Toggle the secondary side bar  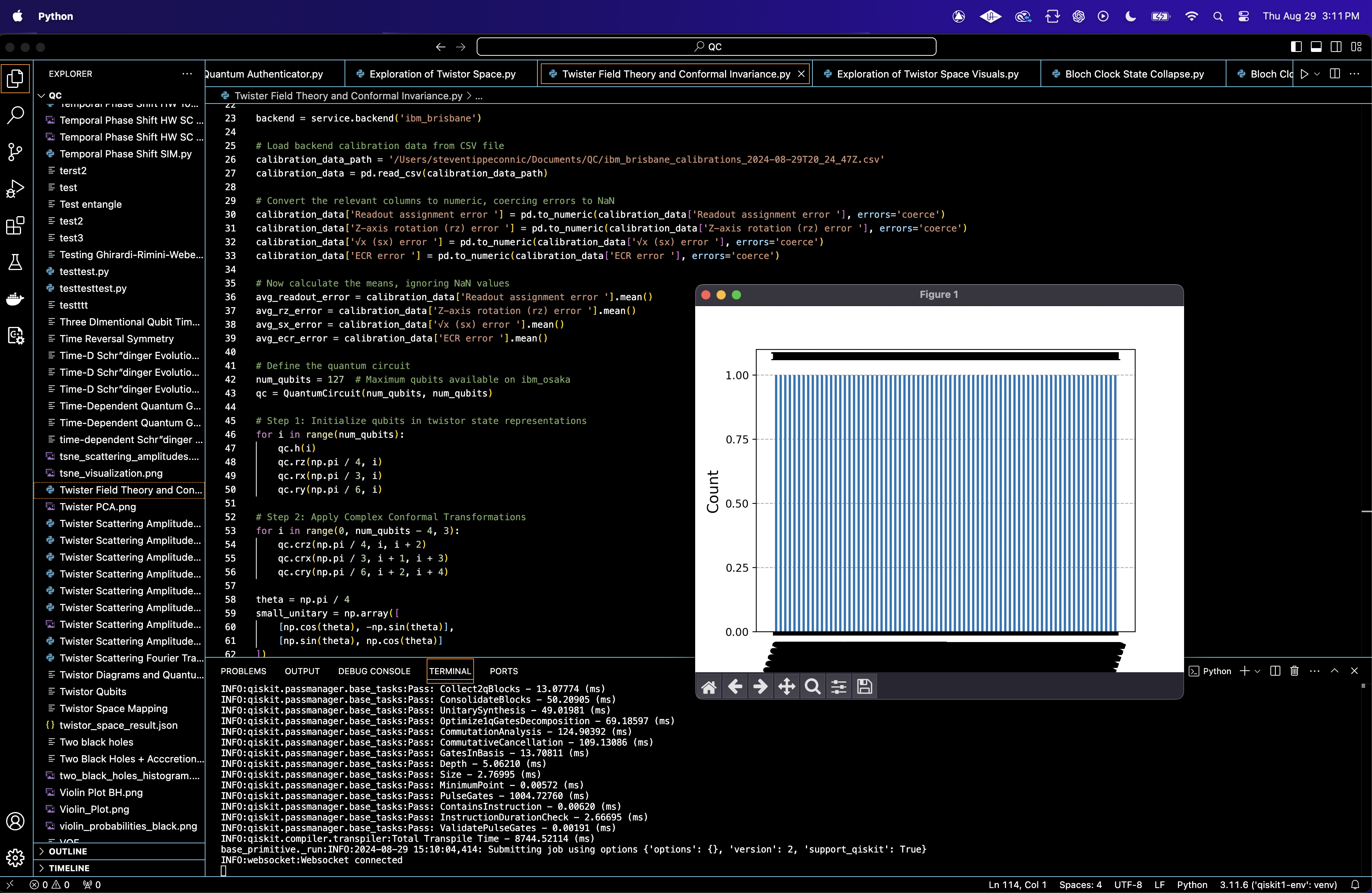1336,47
